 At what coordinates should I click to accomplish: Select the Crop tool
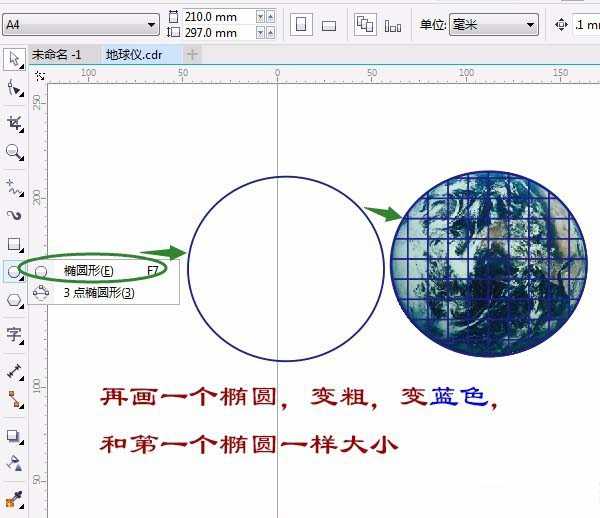click(x=14, y=123)
